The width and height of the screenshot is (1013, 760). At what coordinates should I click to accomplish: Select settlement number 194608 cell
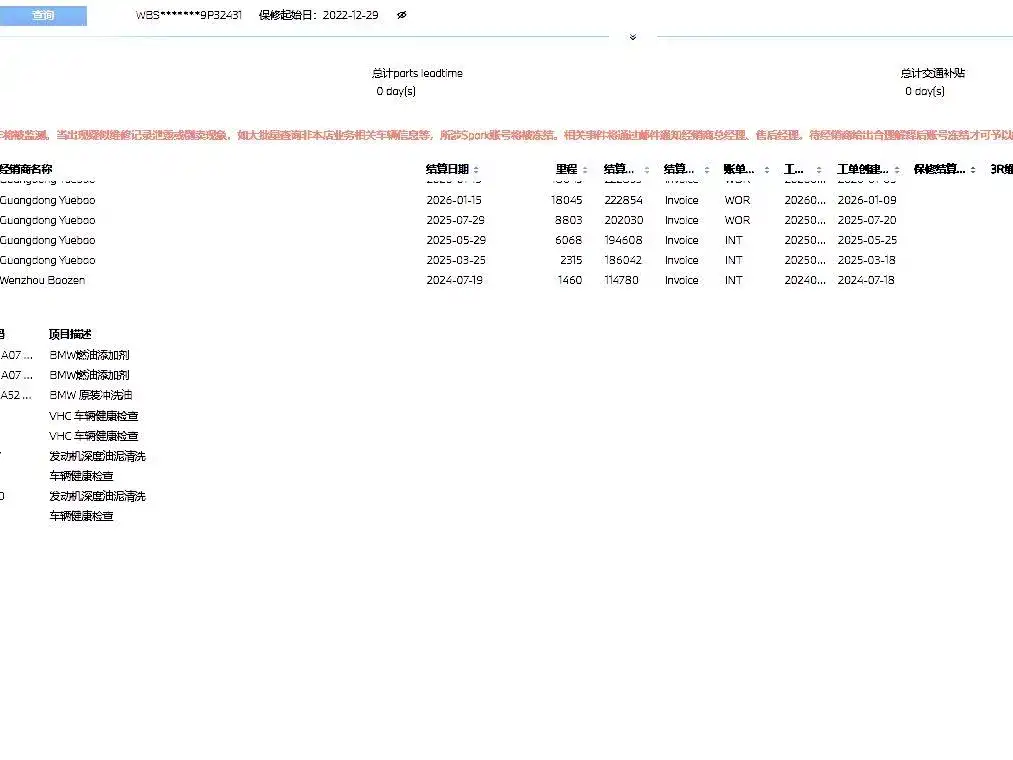pyautogui.click(x=623, y=240)
